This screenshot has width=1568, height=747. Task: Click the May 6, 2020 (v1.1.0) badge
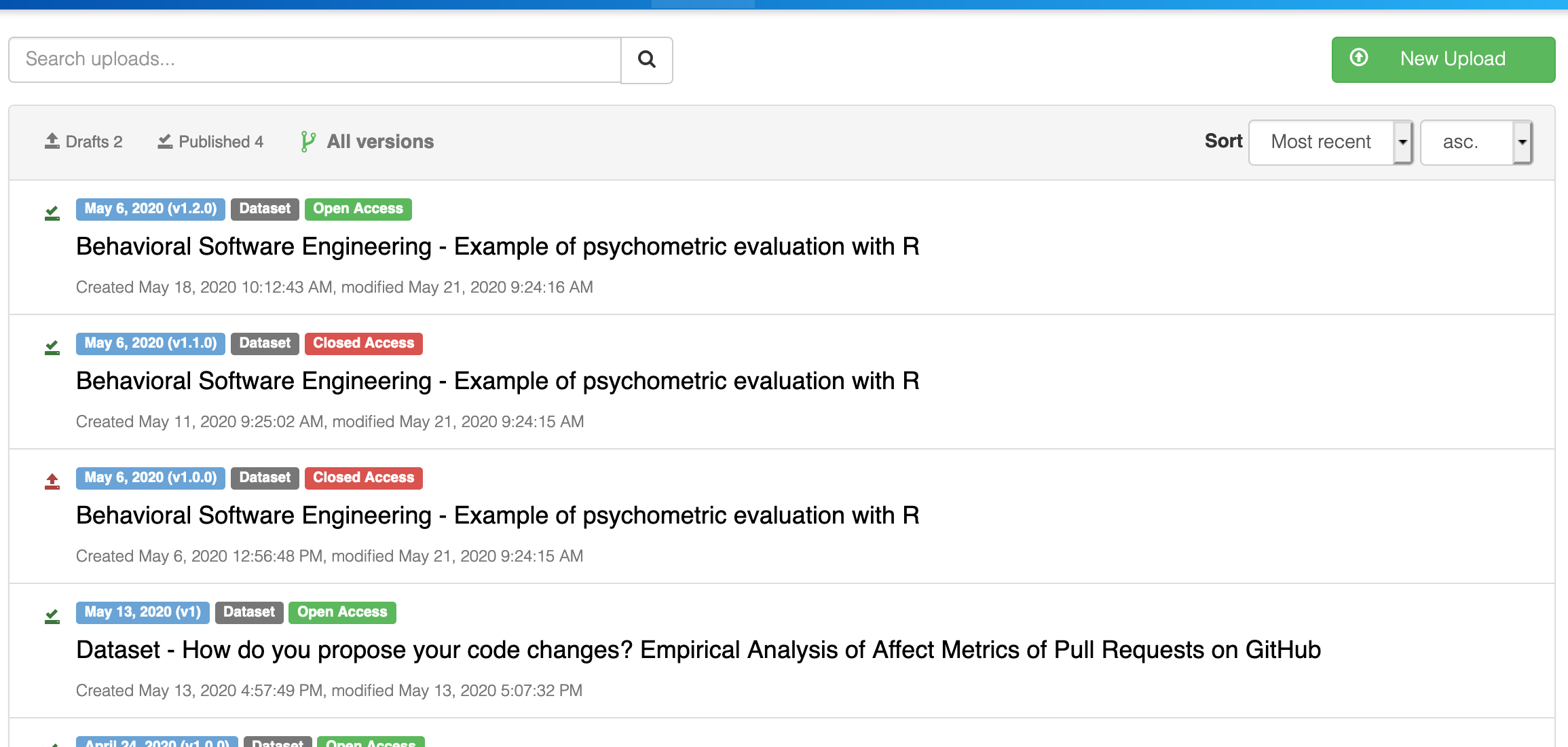tap(151, 344)
